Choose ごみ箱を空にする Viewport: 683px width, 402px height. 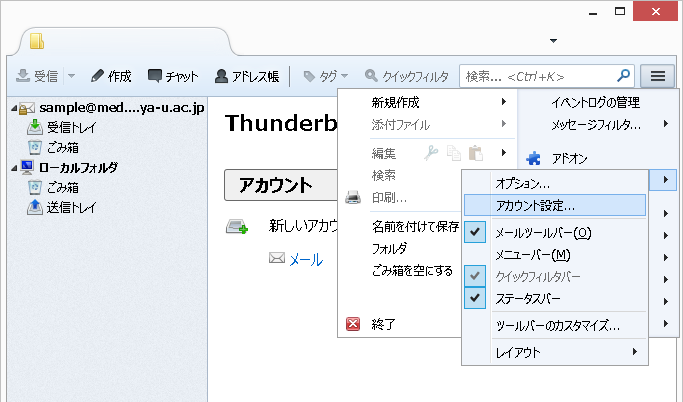[412, 271]
